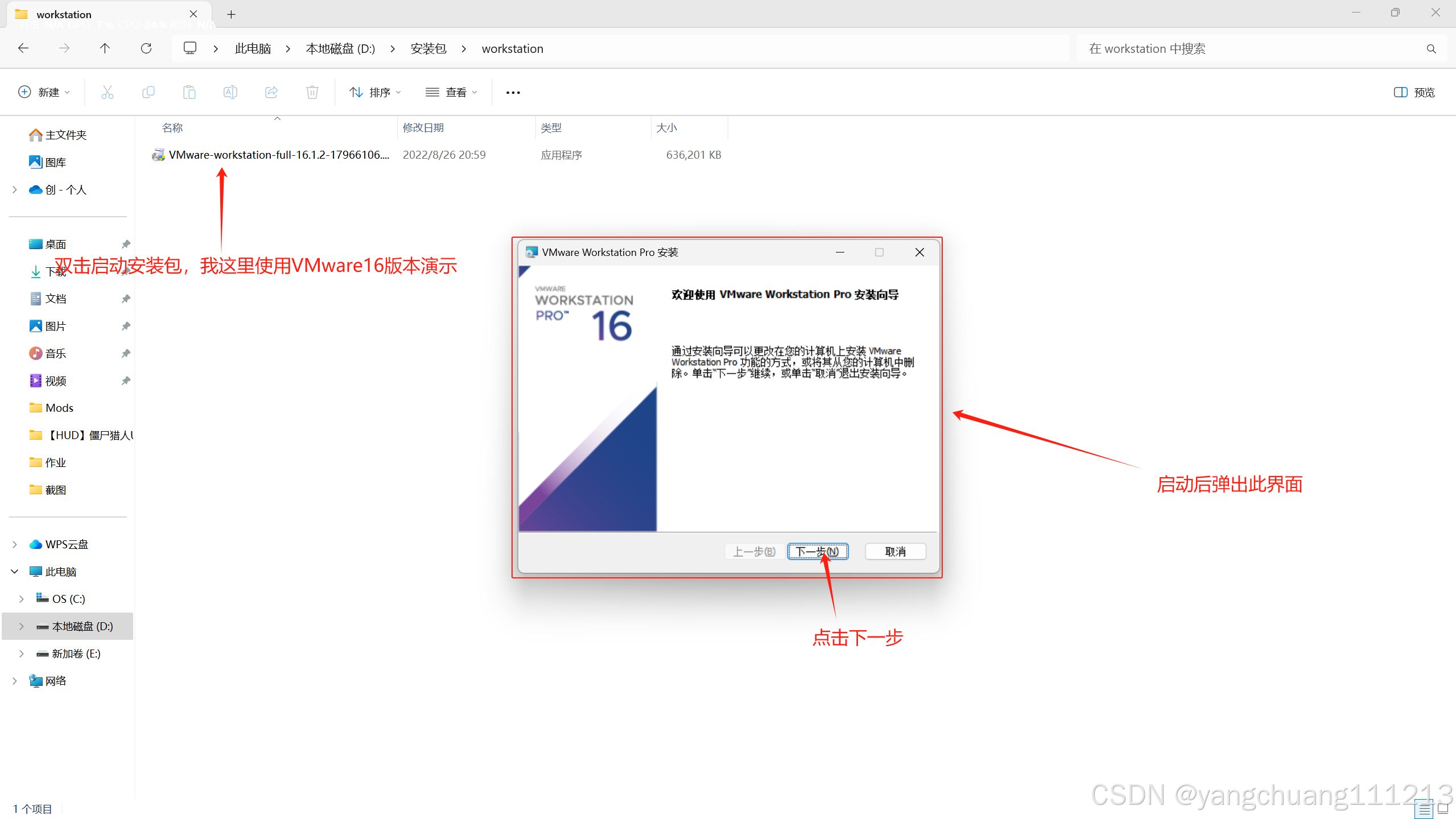Unpin 图片 from quick access

coord(126,326)
